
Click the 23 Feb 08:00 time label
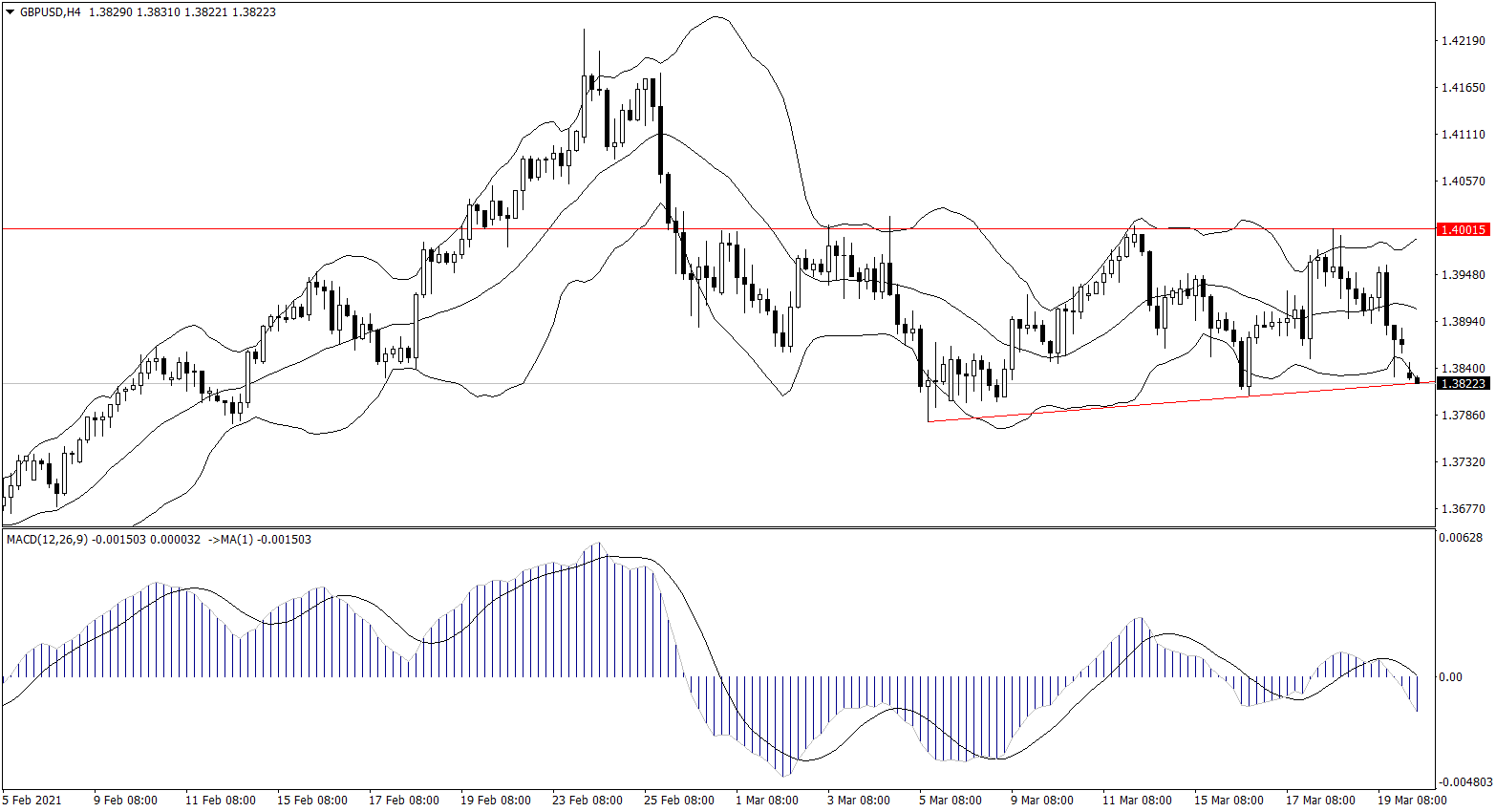point(587,800)
